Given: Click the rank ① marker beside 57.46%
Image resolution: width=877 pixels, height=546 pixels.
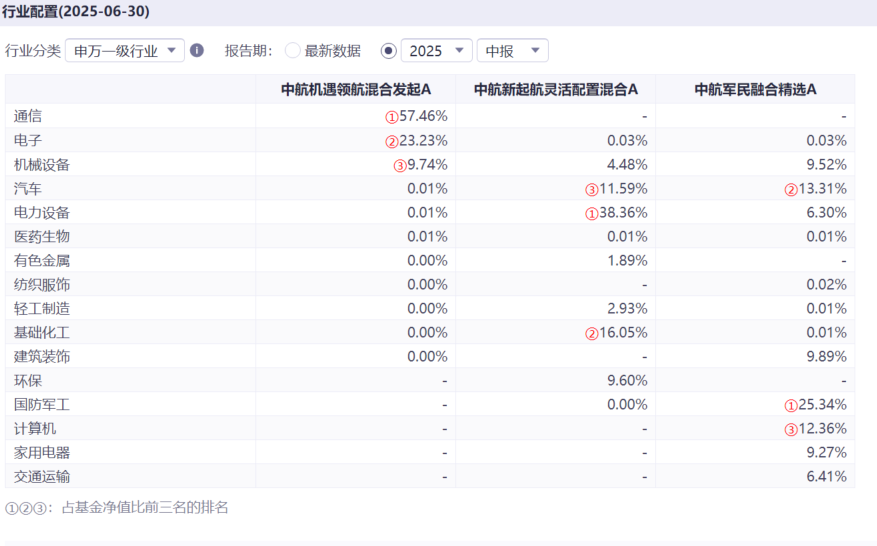Looking at the screenshot, I should (x=392, y=117).
